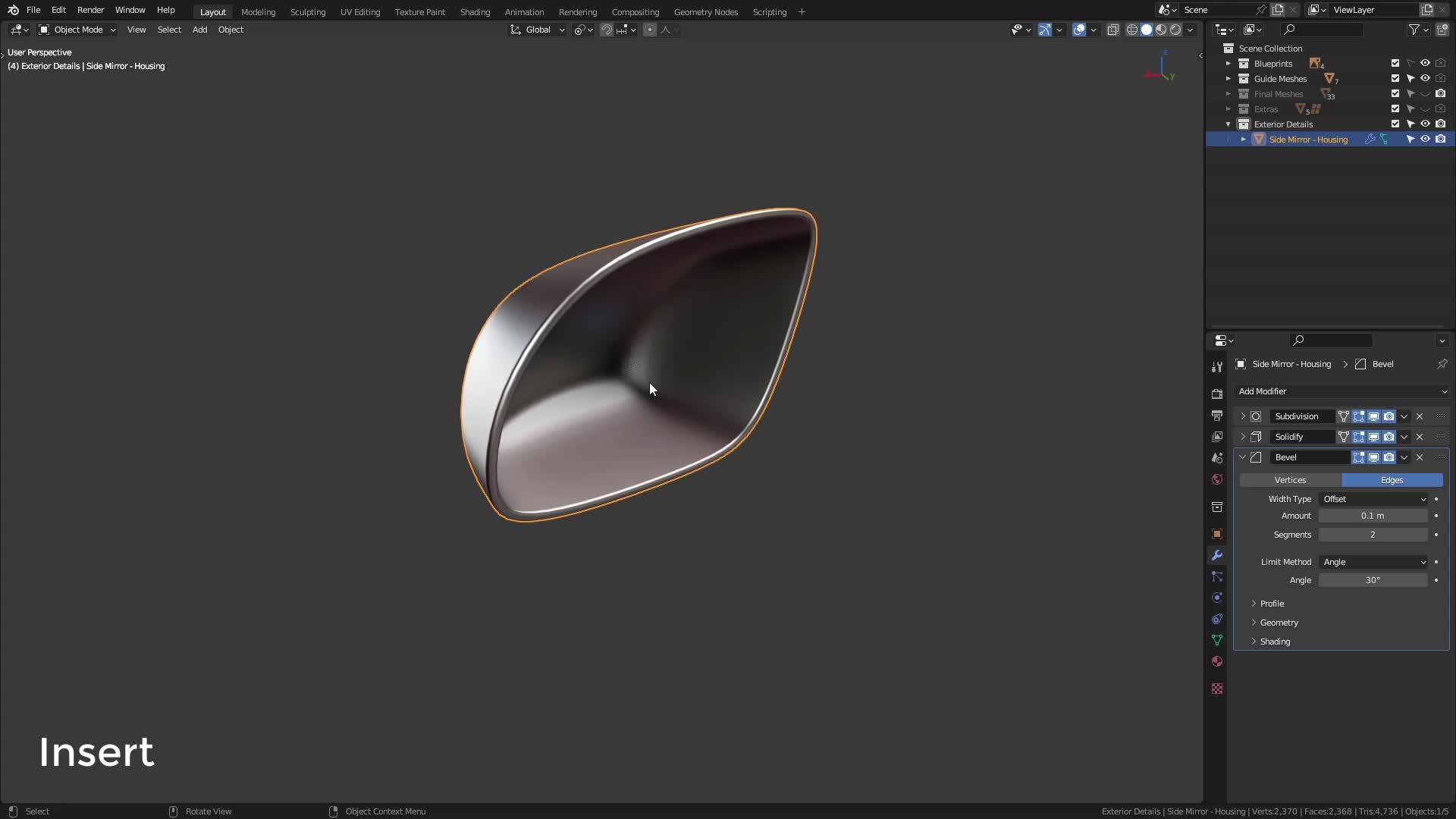Open the Physics properties tab
This screenshot has width=1456, height=819.
coord(1217,598)
